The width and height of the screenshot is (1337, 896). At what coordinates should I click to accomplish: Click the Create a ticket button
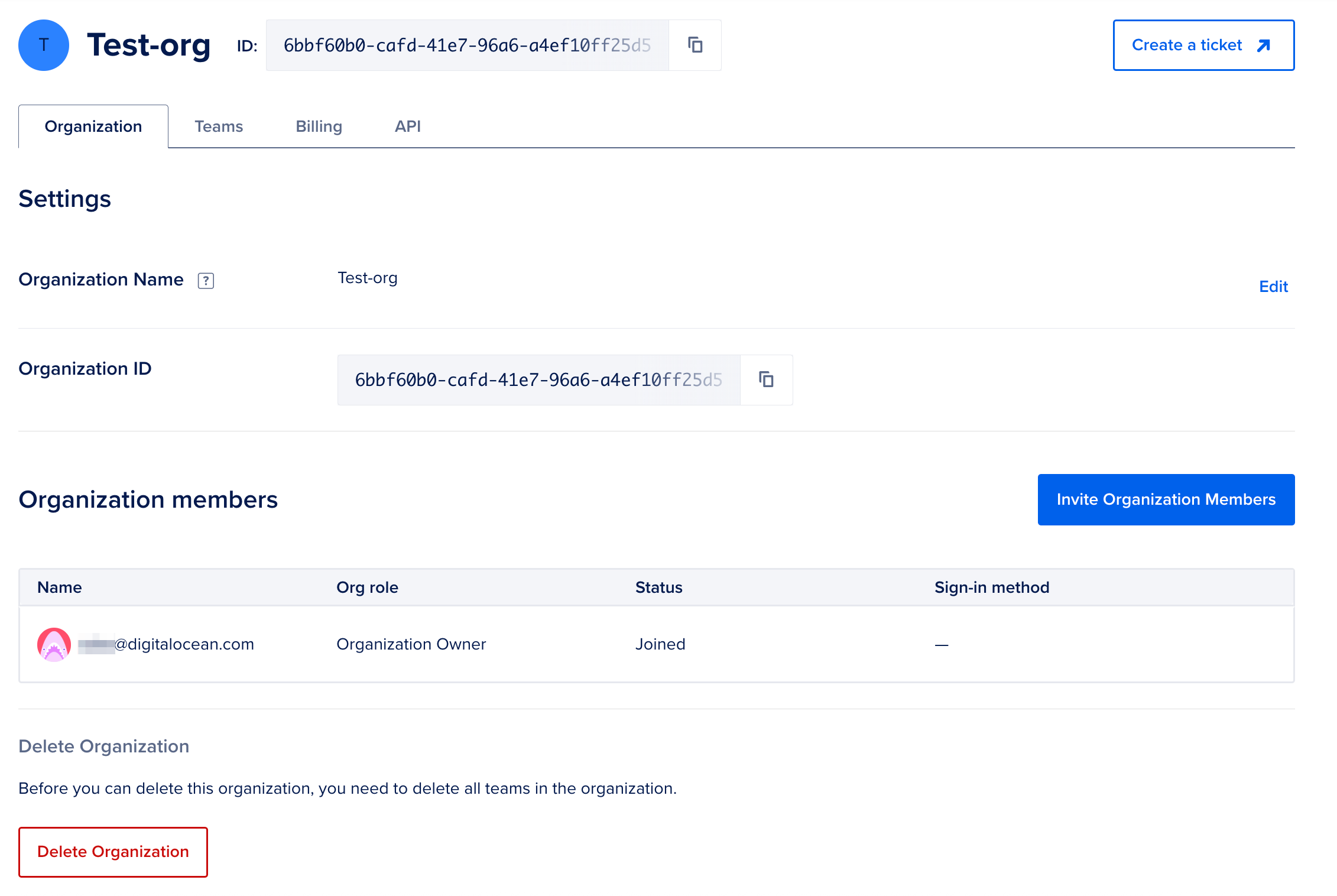coord(1203,44)
